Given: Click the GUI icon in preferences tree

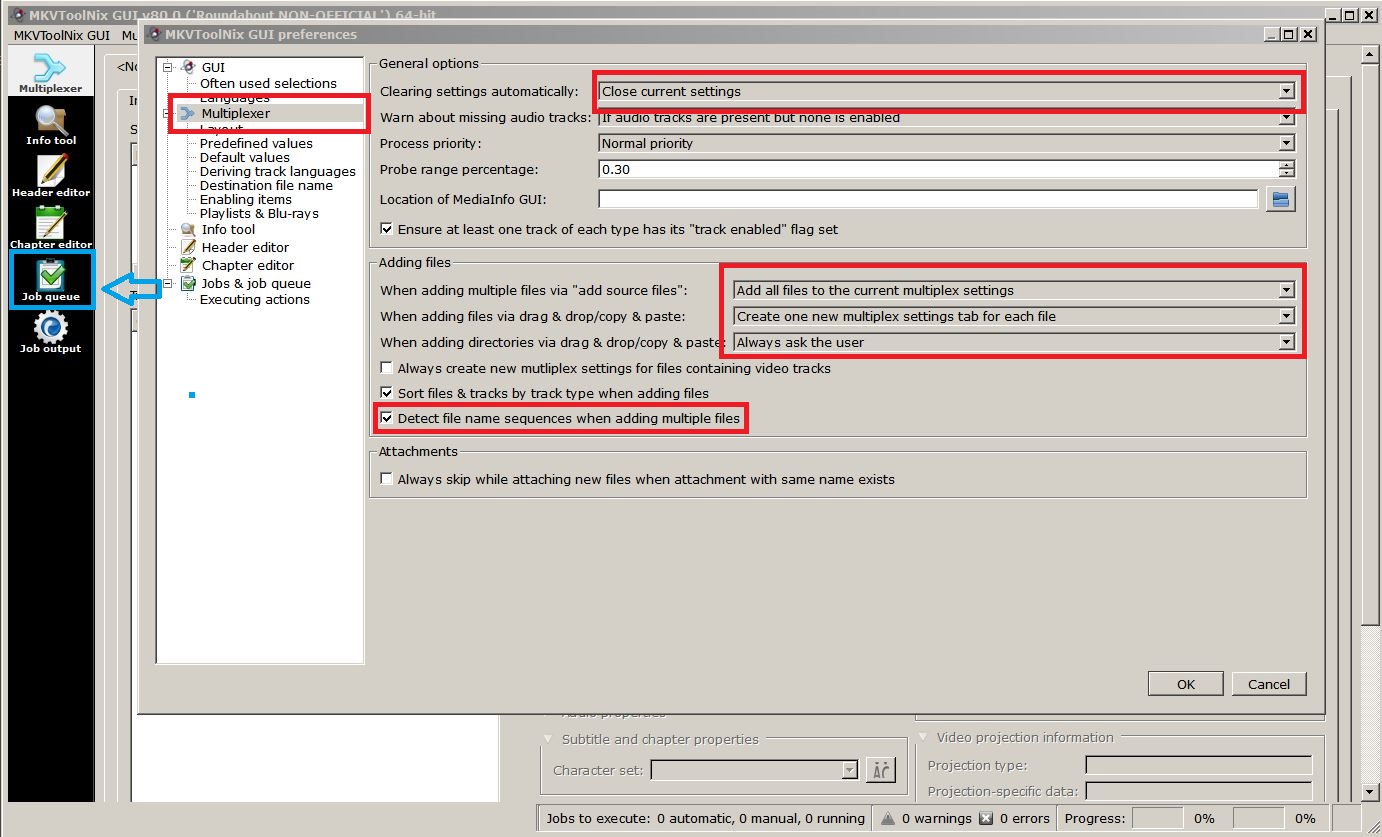Looking at the screenshot, I should pos(189,67).
